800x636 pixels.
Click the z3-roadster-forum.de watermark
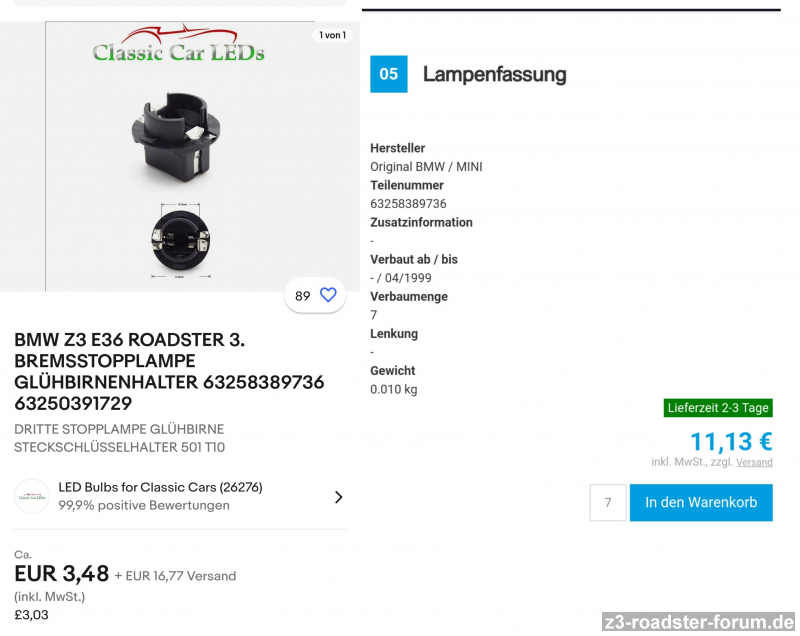click(698, 622)
